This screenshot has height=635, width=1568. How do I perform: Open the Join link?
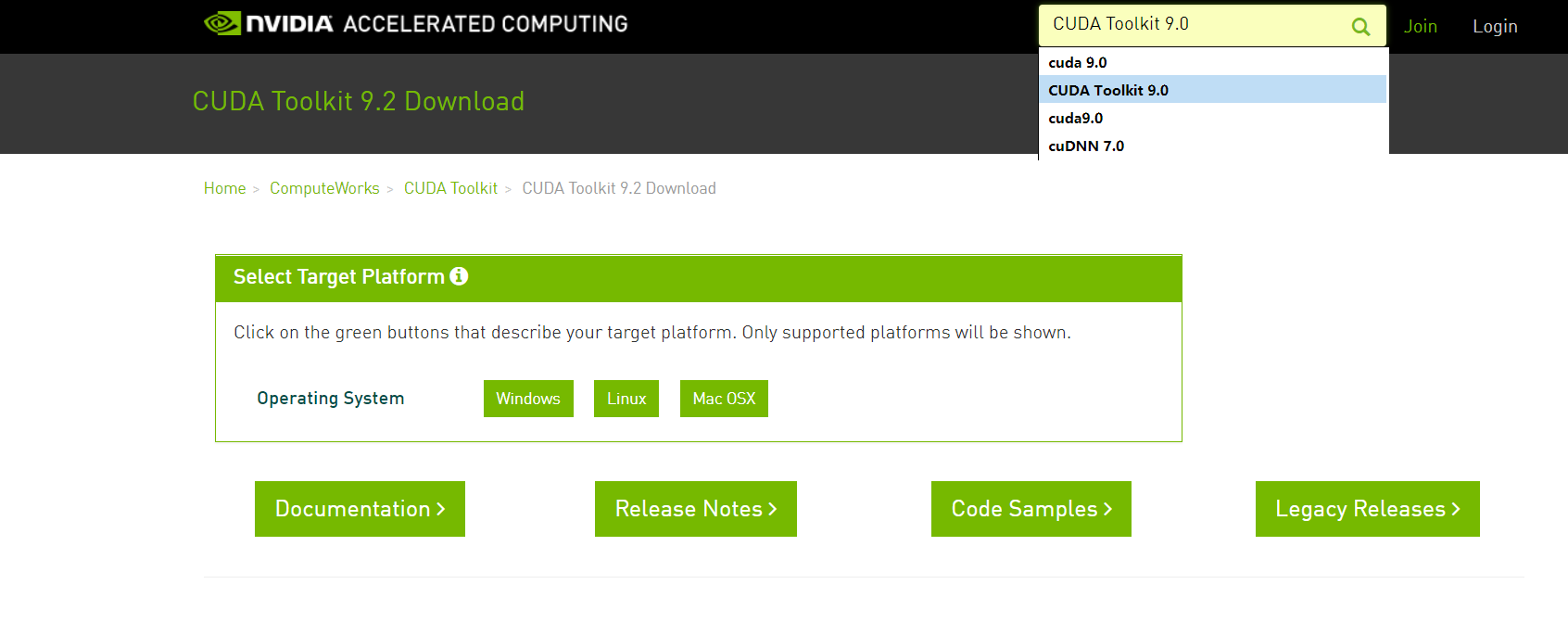click(1420, 26)
